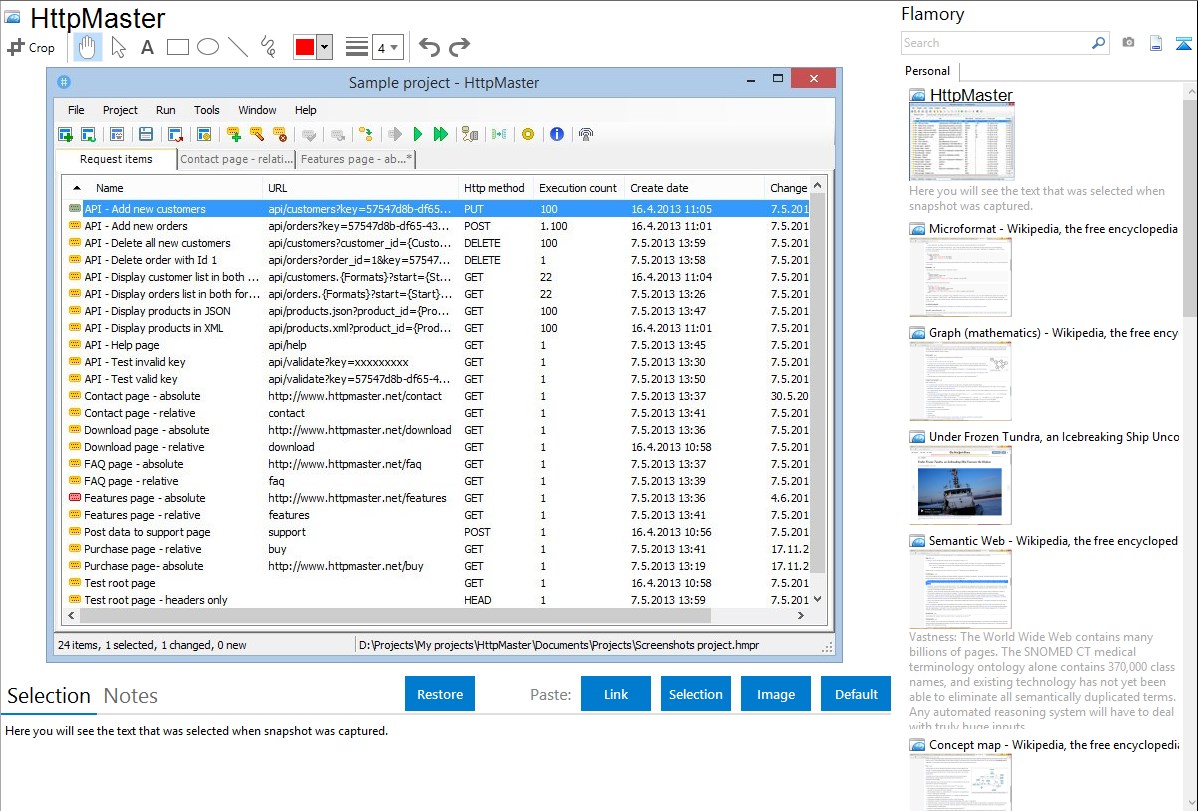Click the red color swatch
The height and width of the screenshot is (811, 1198).
(304, 47)
